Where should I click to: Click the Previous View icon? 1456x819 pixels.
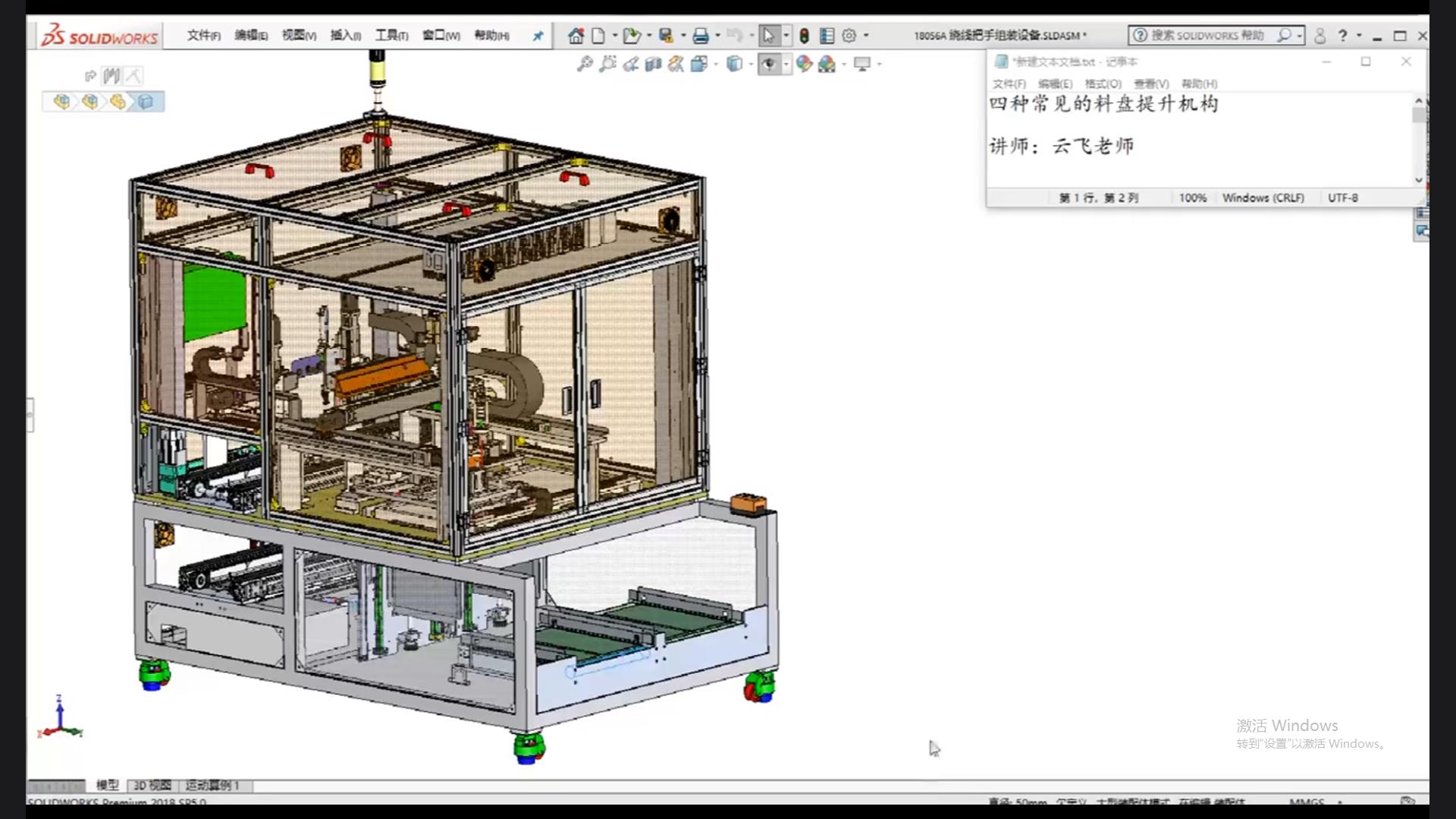pyautogui.click(x=630, y=64)
